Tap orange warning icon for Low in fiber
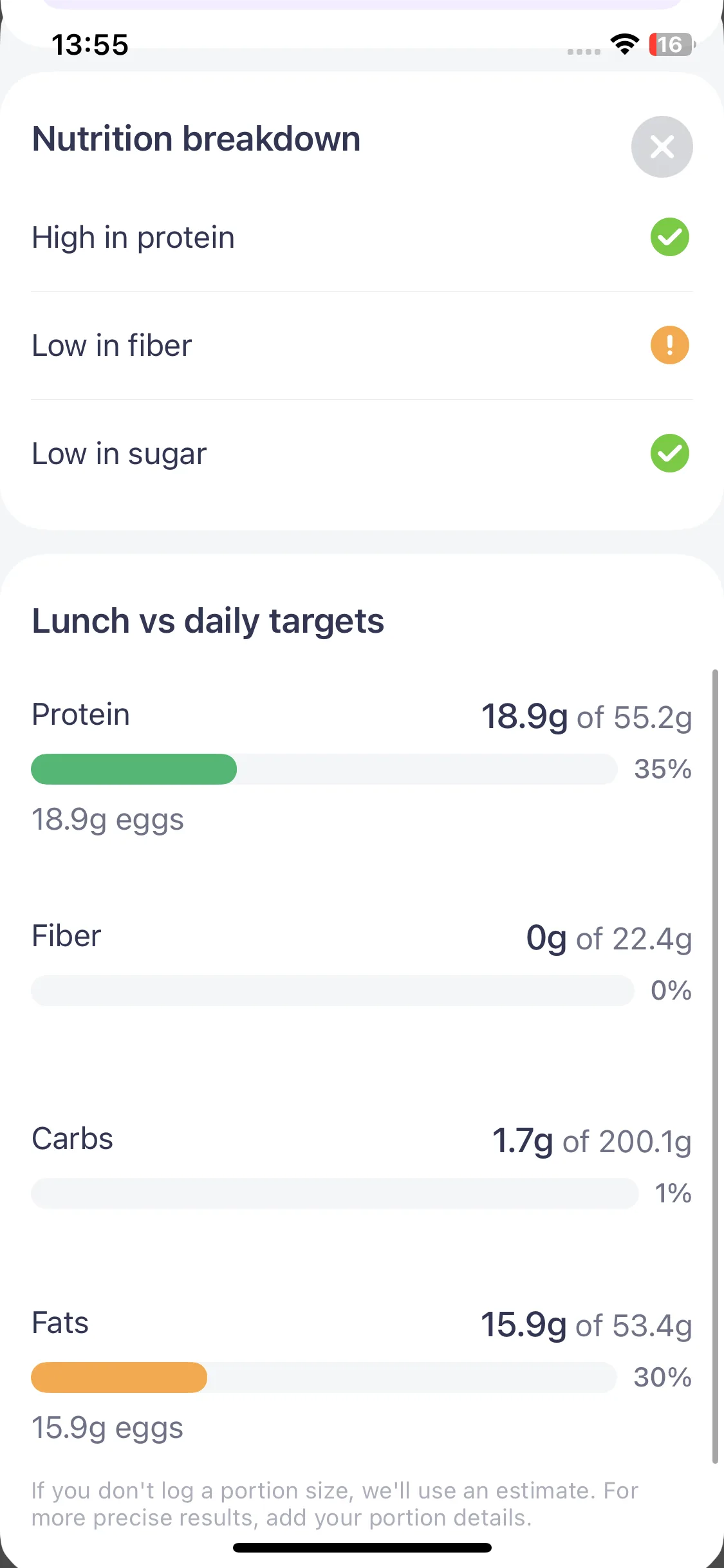Screen dimensions: 724x1568 pos(669,345)
